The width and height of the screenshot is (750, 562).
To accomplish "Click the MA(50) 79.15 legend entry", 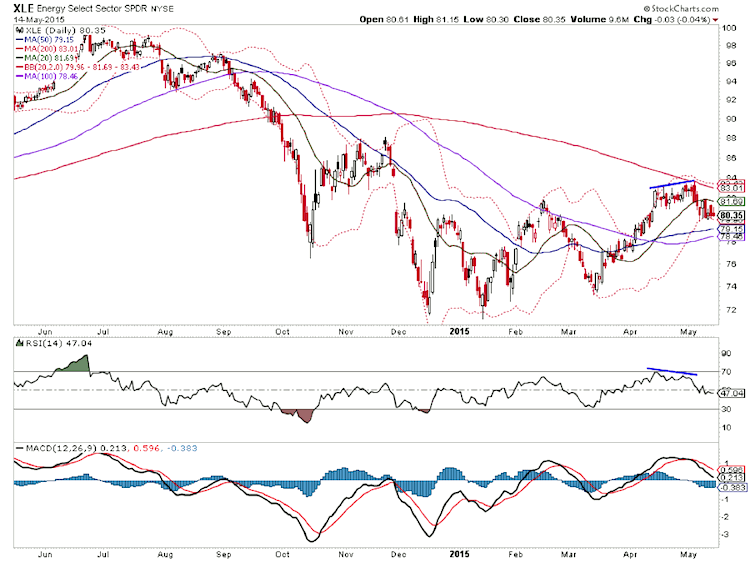I will (x=45, y=39).
